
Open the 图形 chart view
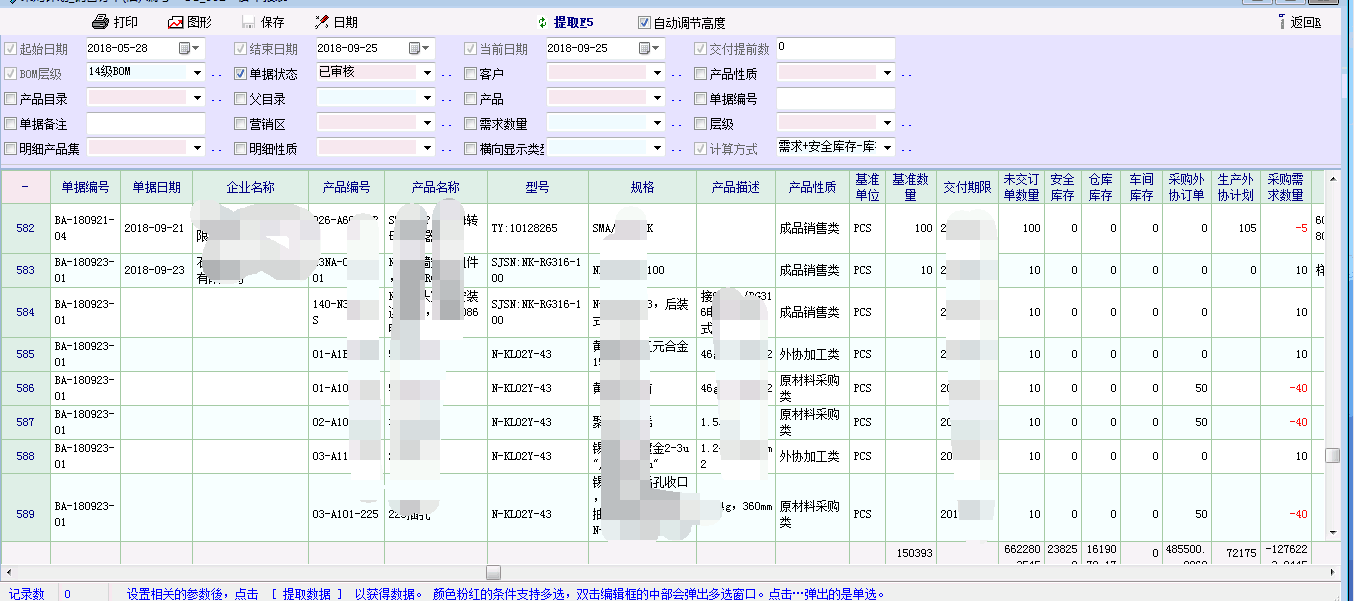coord(175,22)
